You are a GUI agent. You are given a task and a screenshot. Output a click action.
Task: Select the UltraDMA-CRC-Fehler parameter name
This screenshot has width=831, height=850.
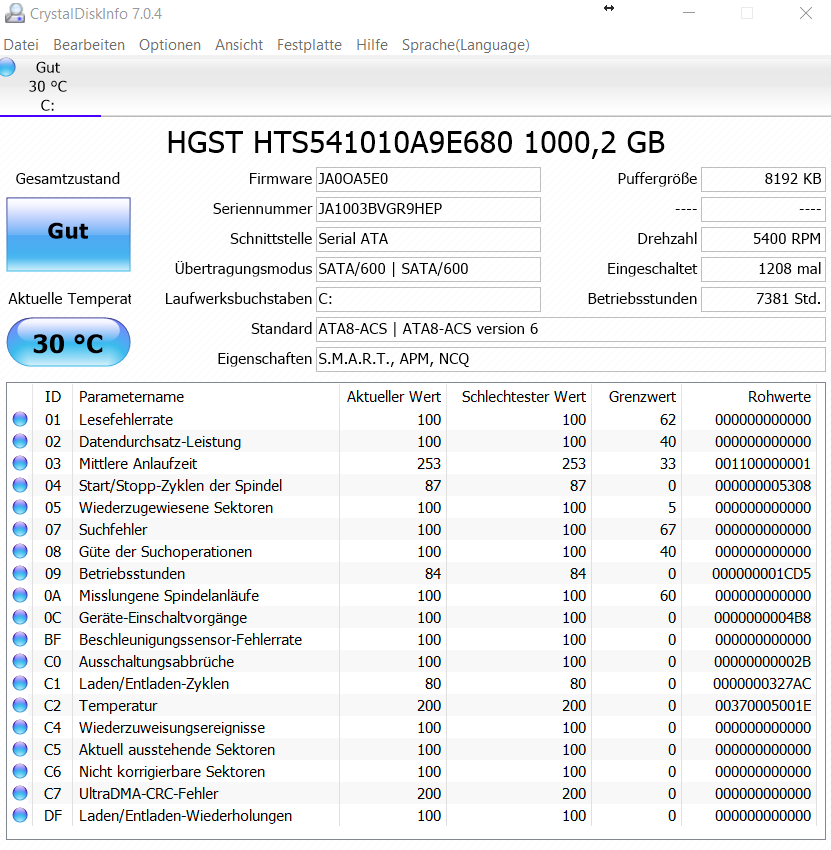tap(149, 794)
